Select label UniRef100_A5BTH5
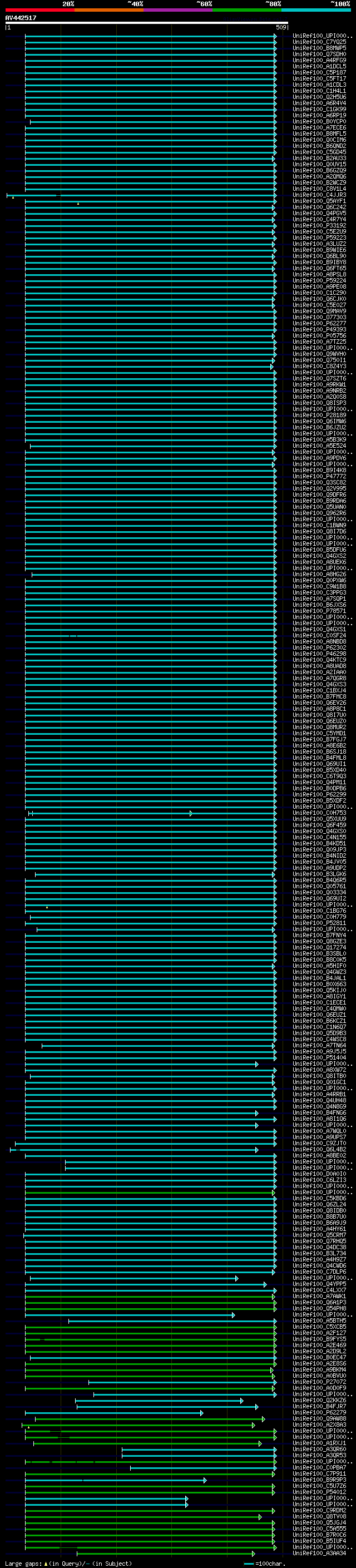Image resolution: width=356 pixels, height=1568 pixels. coord(319,1320)
